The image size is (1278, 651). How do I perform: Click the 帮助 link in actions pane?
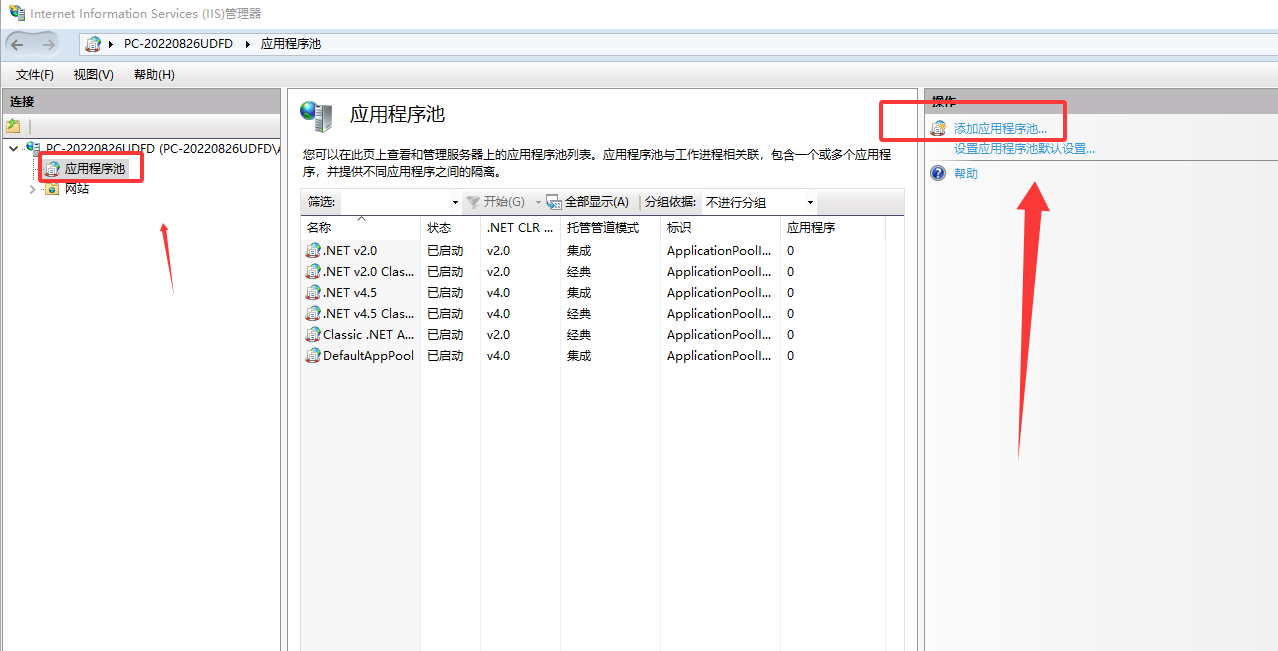966,174
